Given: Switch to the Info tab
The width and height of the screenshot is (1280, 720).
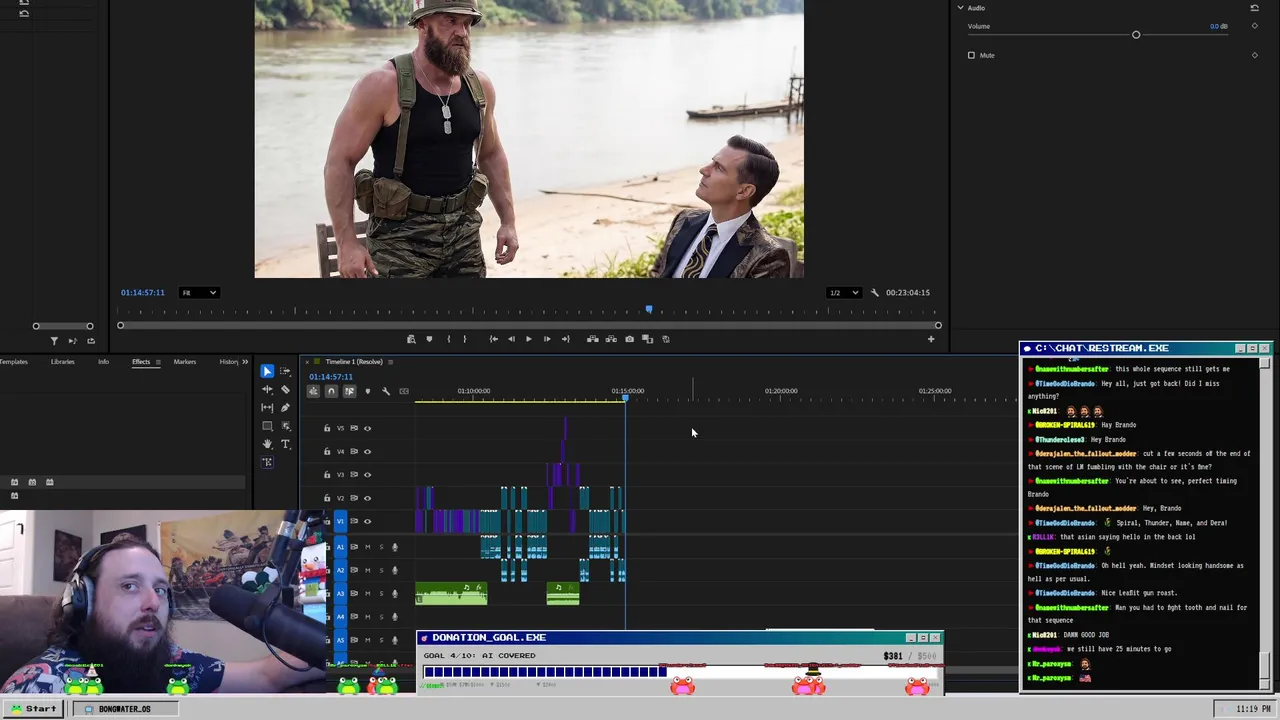Looking at the screenshot, I should [x=103, y=362].
